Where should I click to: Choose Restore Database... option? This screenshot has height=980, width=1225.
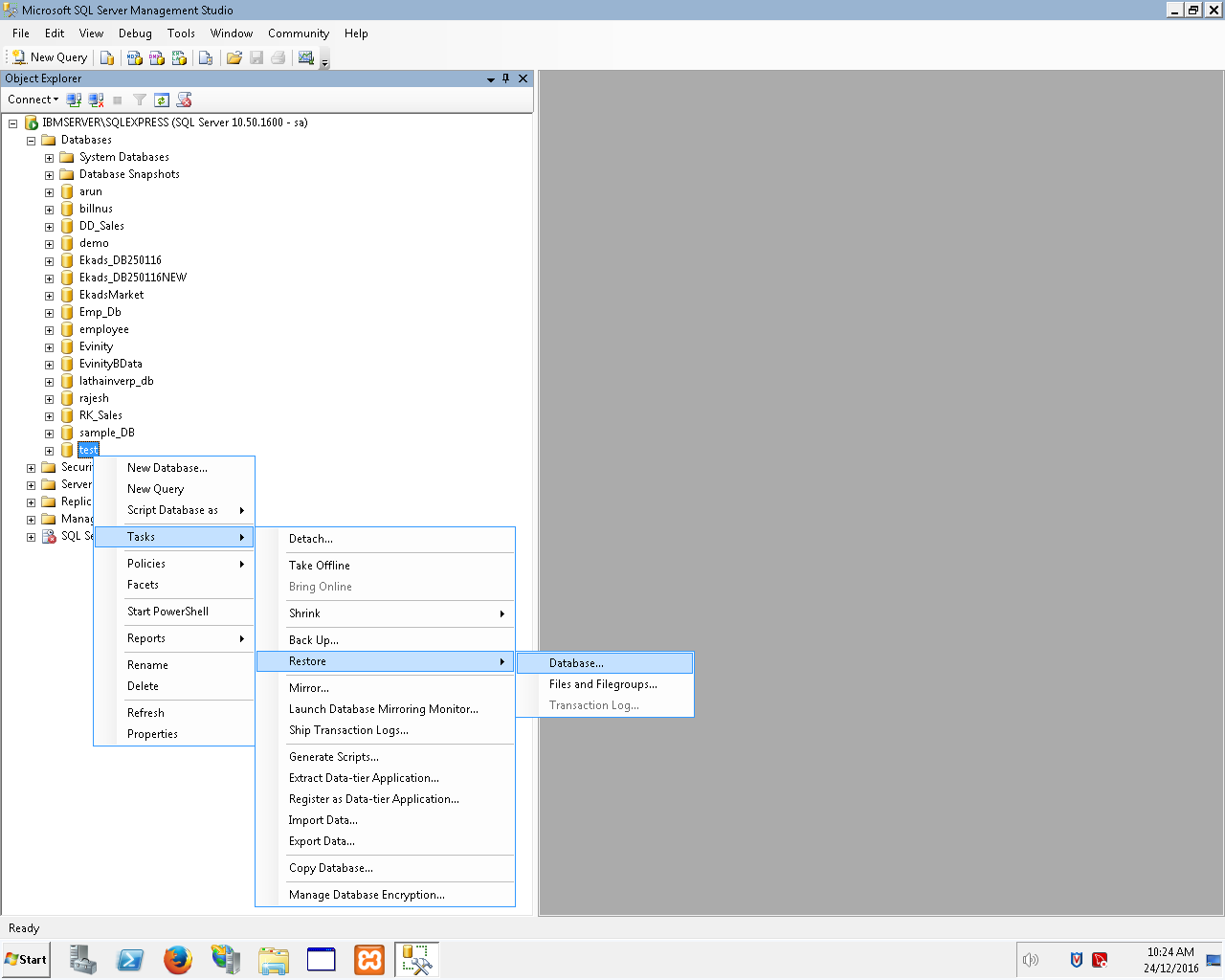pyautogui.click(x=605, y=663)
